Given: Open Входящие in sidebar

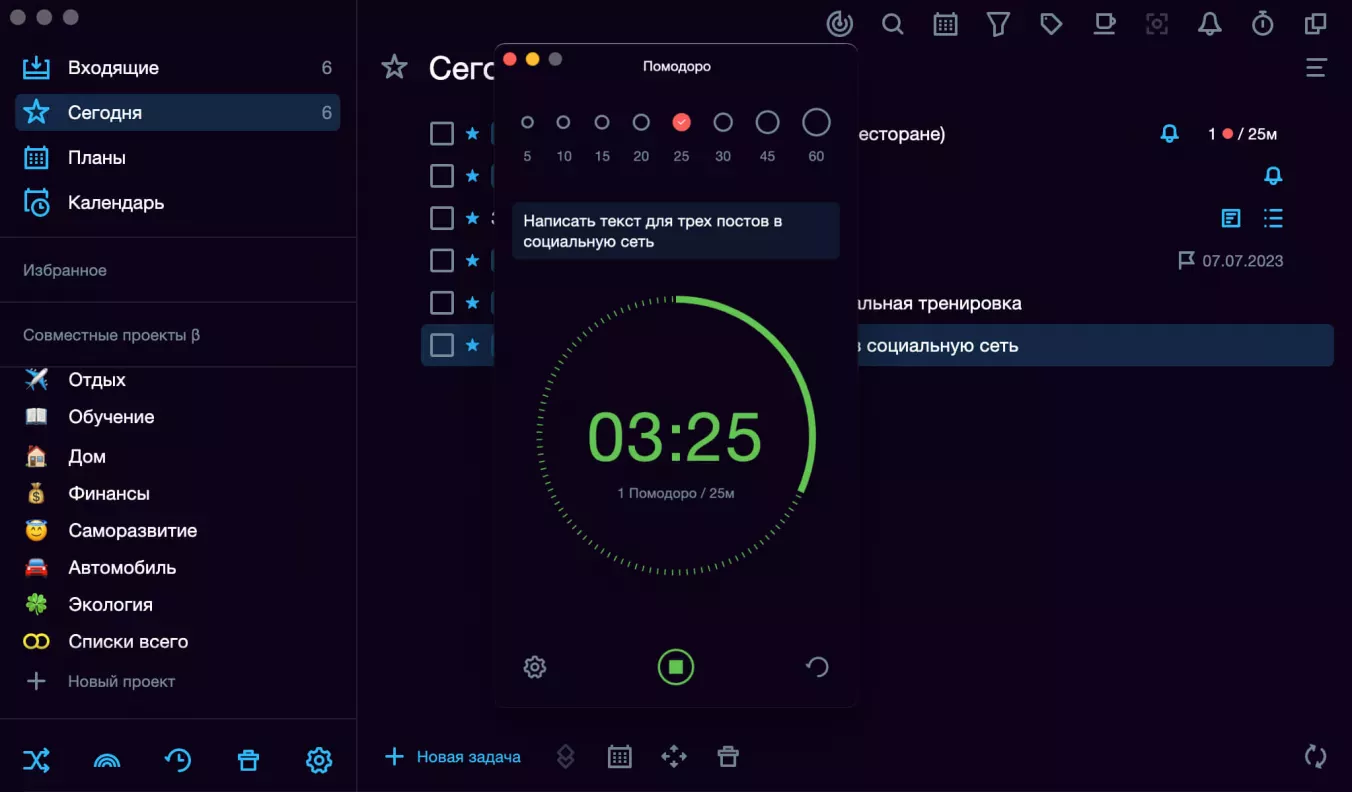Looking at the screenshot, I should coord(177,68).
